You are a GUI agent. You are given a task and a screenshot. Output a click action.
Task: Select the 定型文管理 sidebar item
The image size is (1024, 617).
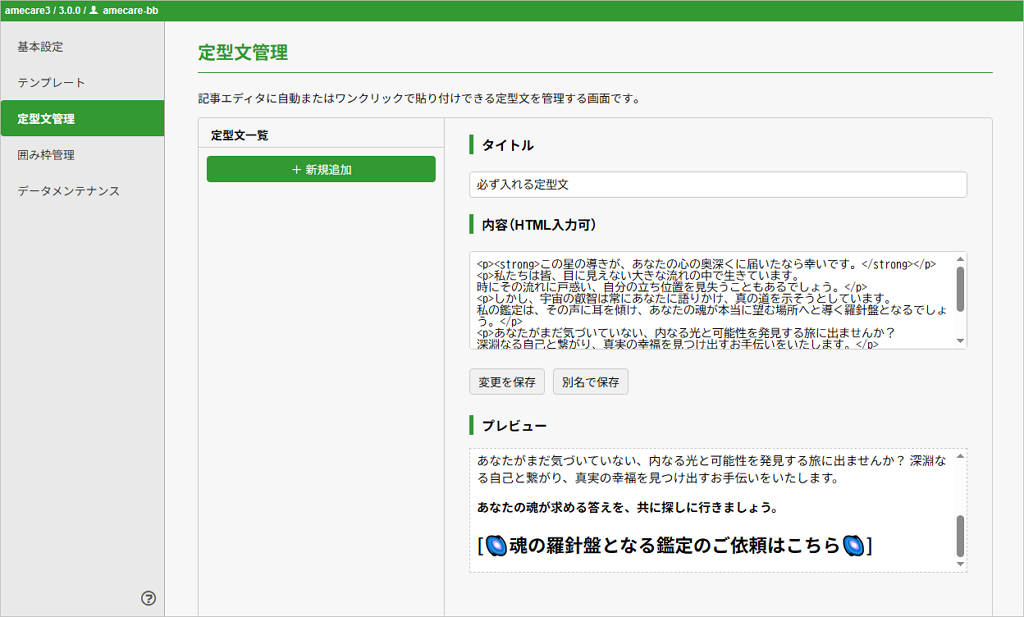[x=46, y=119]
